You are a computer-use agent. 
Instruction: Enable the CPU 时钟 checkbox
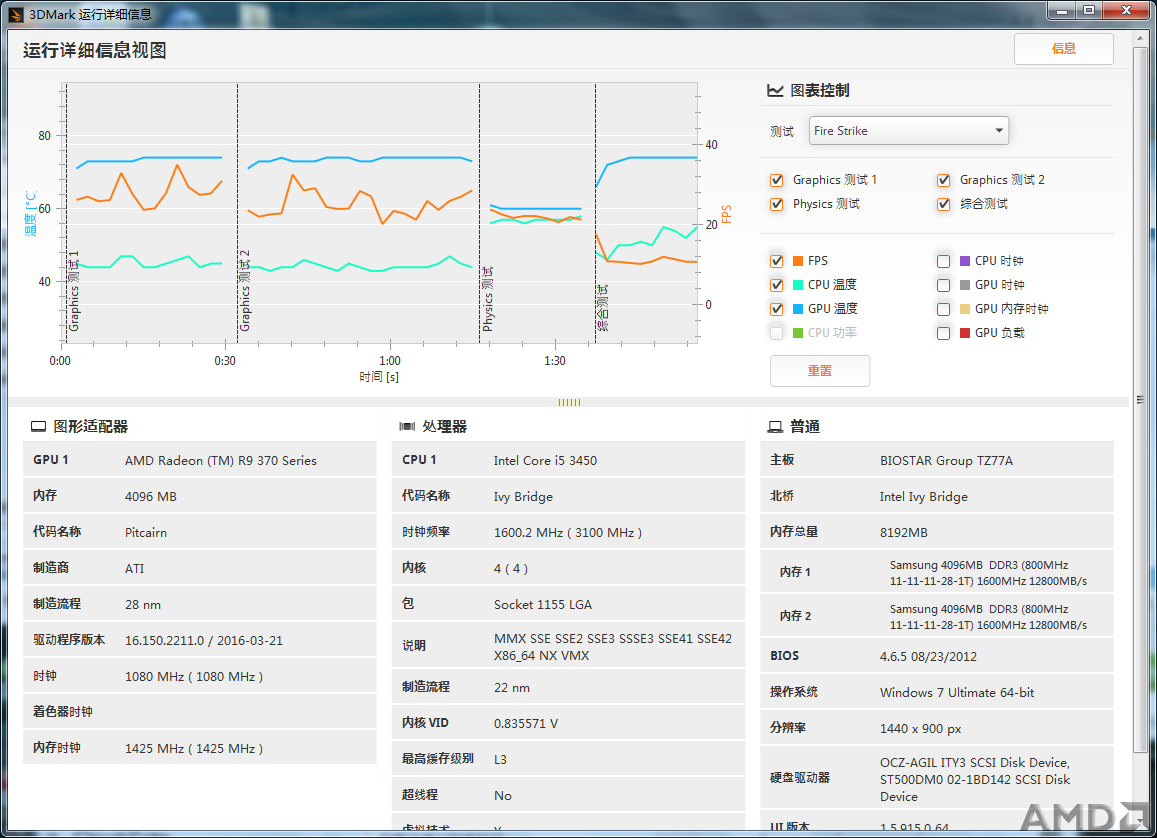943,261
